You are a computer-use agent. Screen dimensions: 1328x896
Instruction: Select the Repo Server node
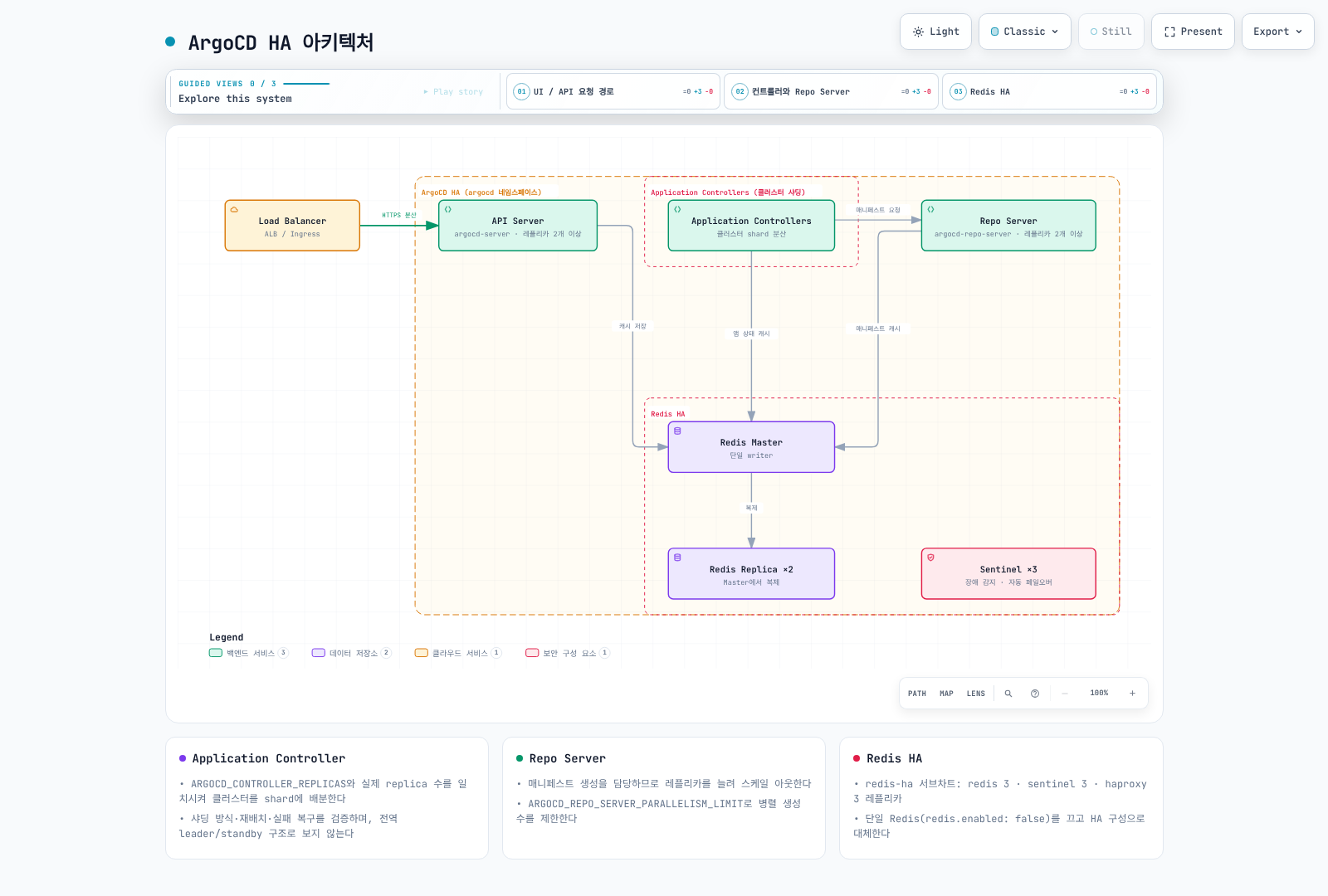tap(1008, 226)
